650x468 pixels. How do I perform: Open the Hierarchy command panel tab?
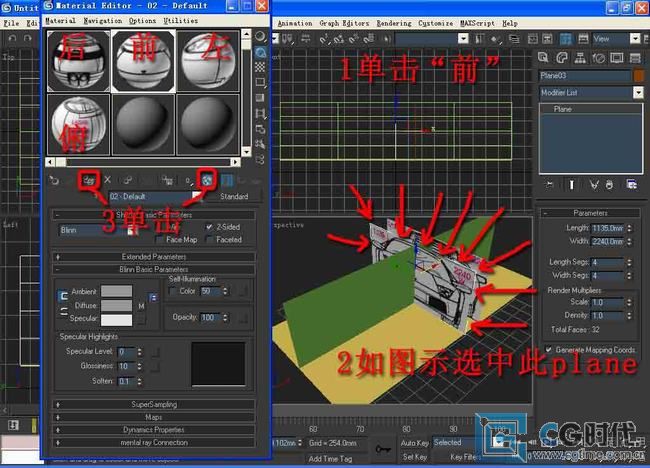[x=580, y=58]
